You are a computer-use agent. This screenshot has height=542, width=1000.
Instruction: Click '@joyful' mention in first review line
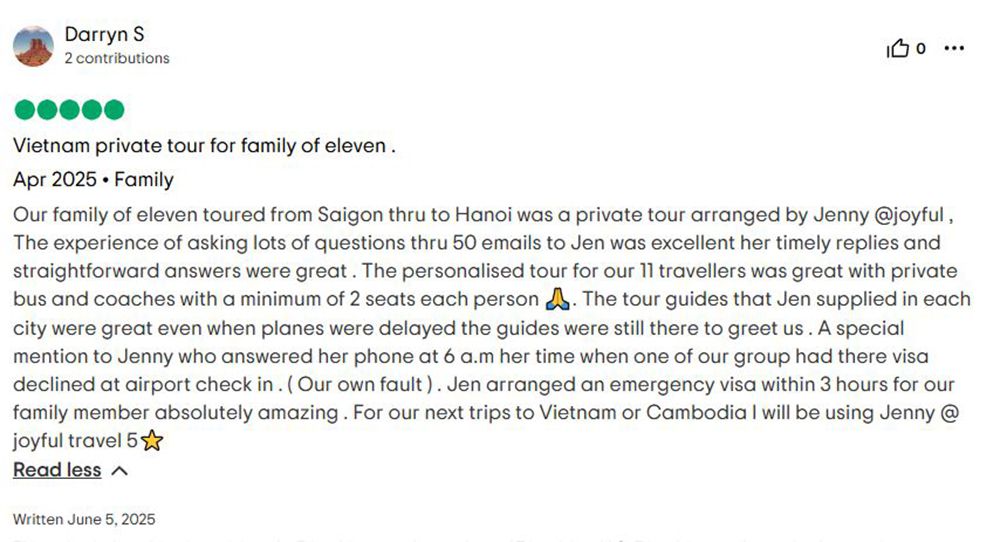click(909, 215)
